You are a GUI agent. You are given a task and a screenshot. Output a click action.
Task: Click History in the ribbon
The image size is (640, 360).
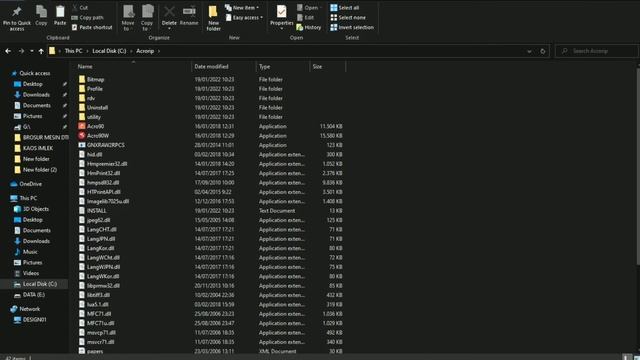coord(309,27)
